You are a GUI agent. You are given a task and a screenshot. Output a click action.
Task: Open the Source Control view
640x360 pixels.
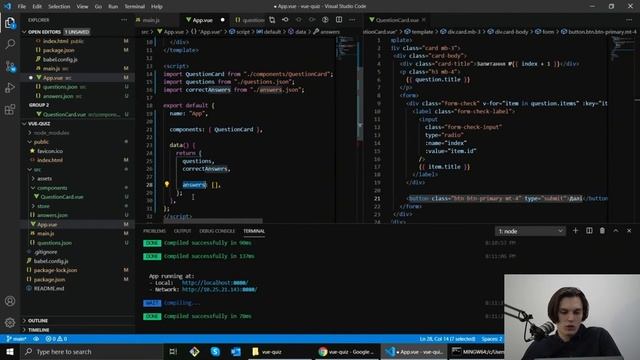(10, 66)
